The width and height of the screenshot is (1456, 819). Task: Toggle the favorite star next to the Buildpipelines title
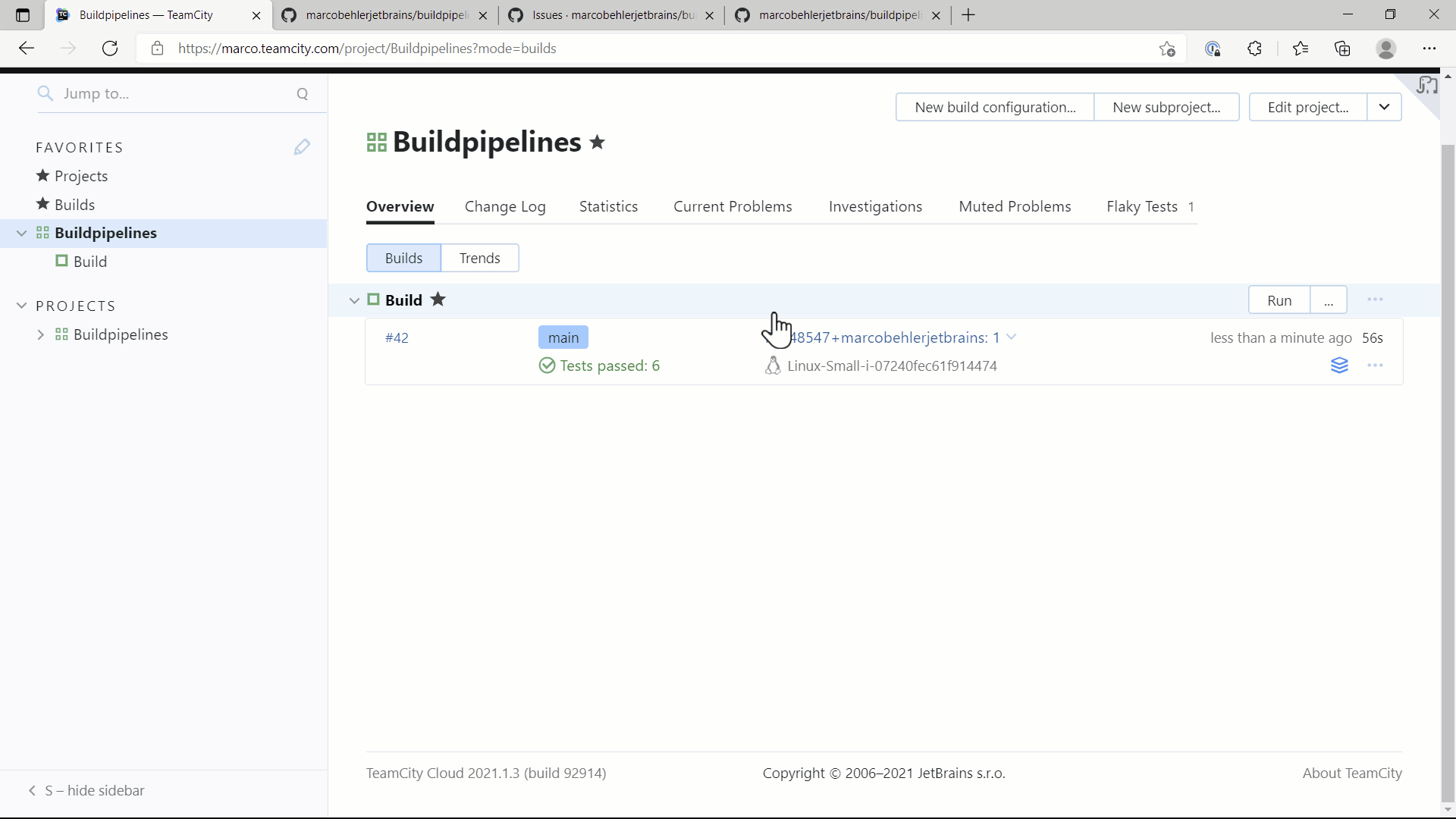click(598, 143)
